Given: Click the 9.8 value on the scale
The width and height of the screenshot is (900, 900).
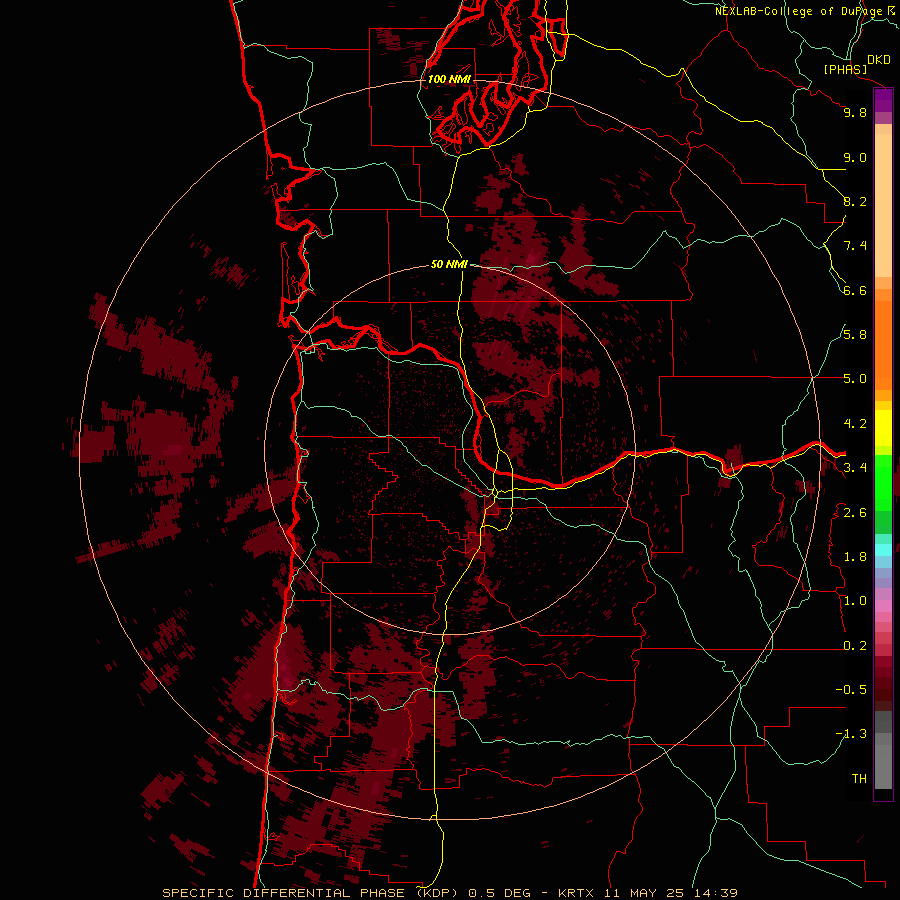Looking at the screenshot, I should [855, 112].
